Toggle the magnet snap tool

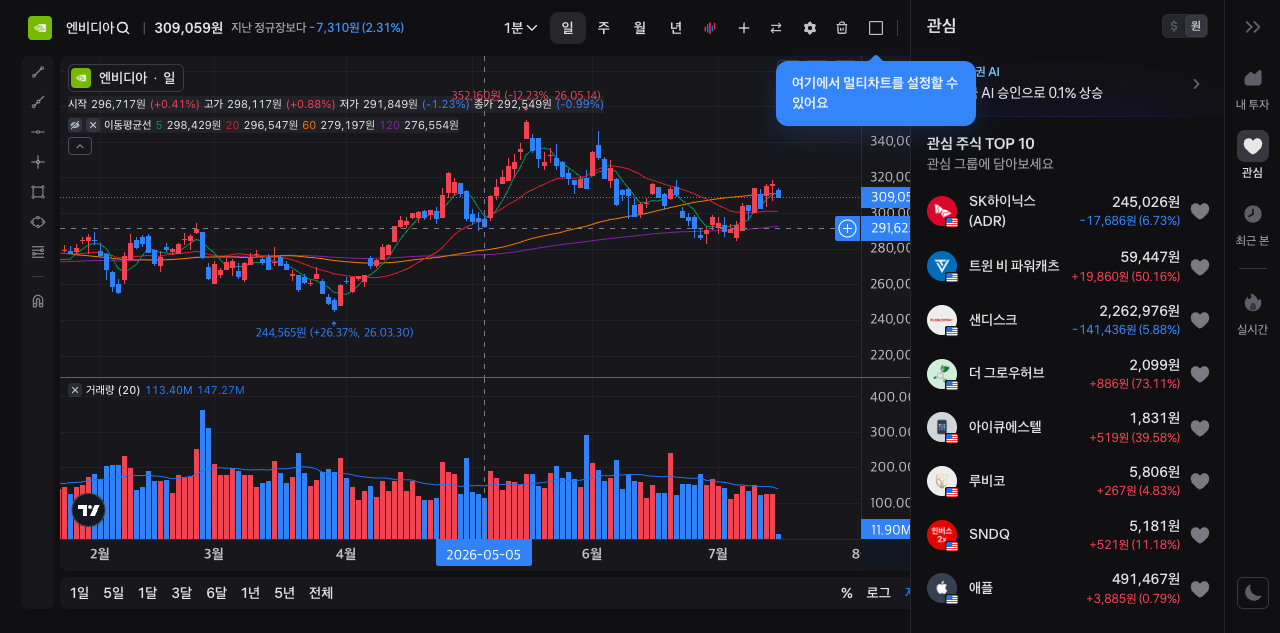coord(38,301)
